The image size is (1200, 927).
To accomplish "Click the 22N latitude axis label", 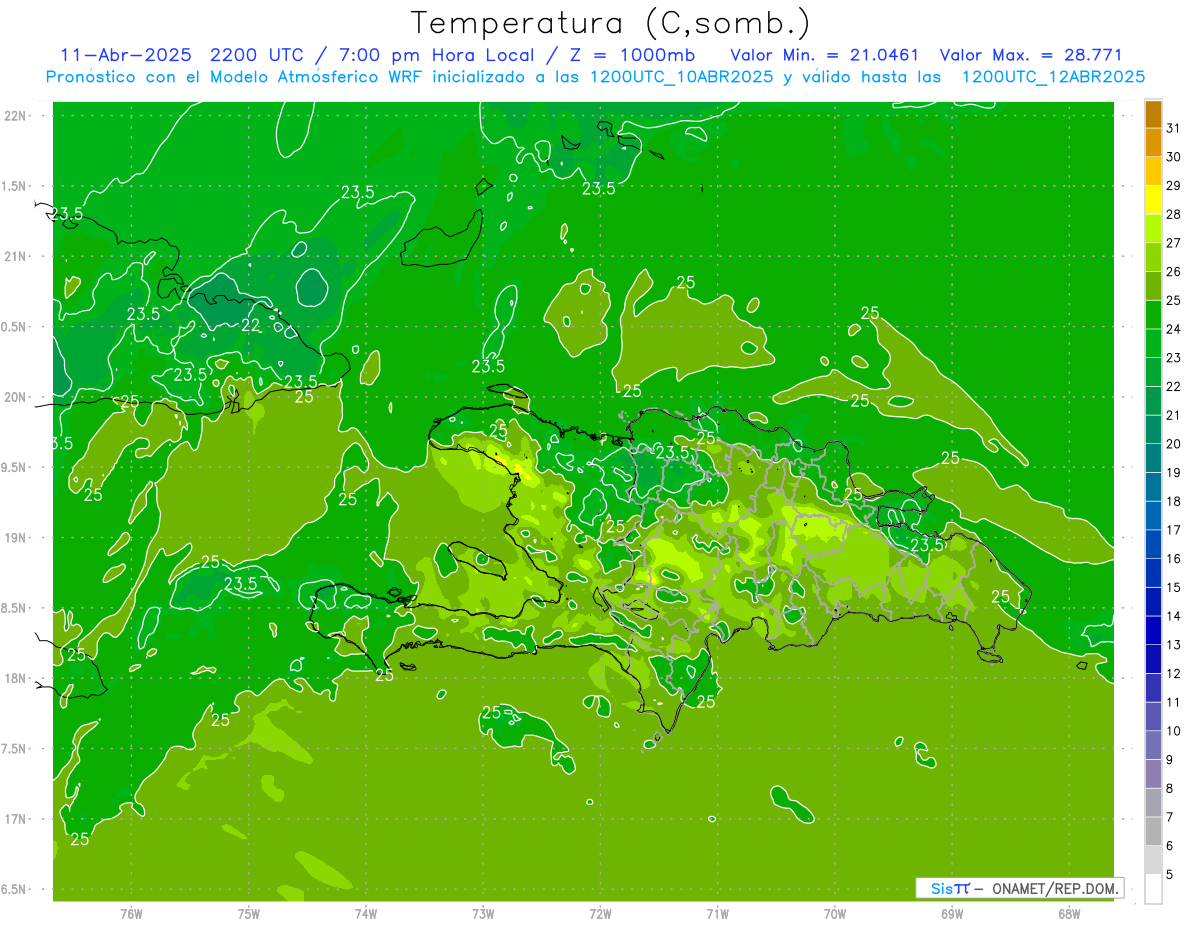I will tap(16, 116).
